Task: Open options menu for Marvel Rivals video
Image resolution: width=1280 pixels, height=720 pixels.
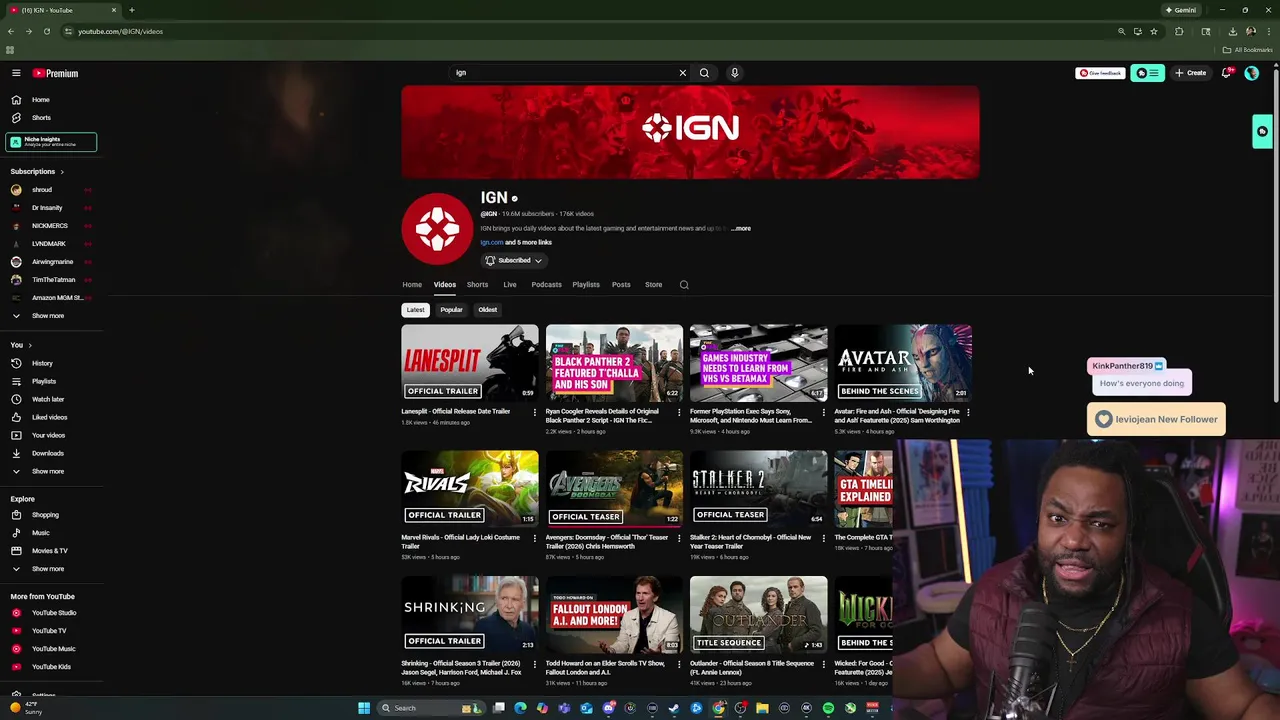Action: click(534, 538)
